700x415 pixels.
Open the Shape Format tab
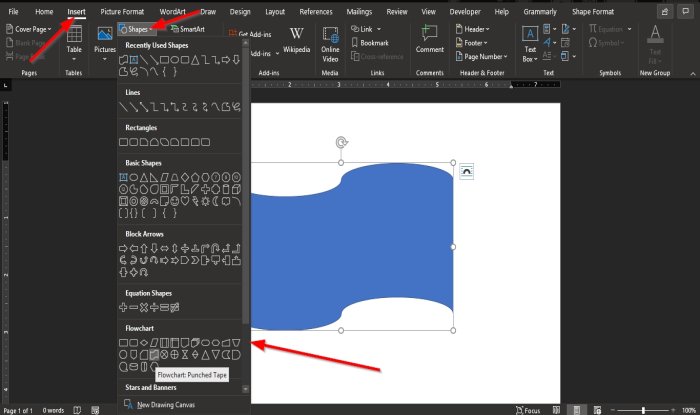click(593, 12)
